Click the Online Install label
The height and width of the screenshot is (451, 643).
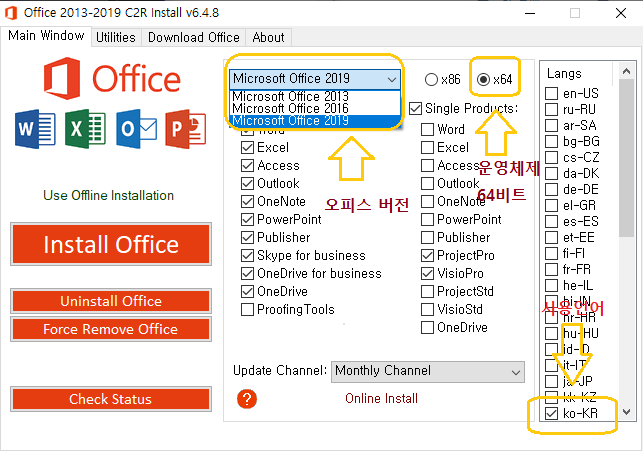pyautogui.click(x=381, y=399)
